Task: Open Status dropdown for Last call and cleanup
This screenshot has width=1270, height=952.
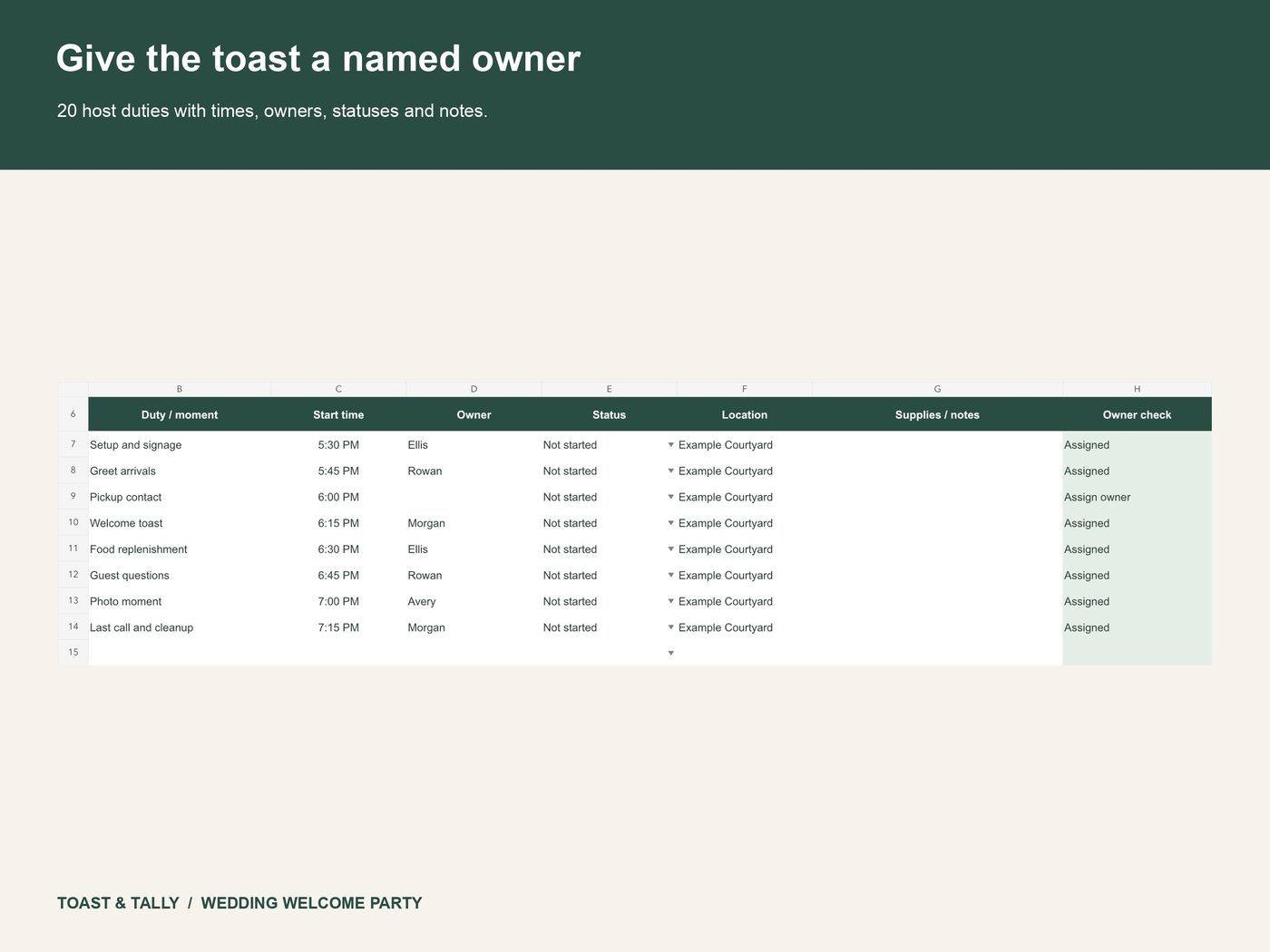Action: point(671,627)
